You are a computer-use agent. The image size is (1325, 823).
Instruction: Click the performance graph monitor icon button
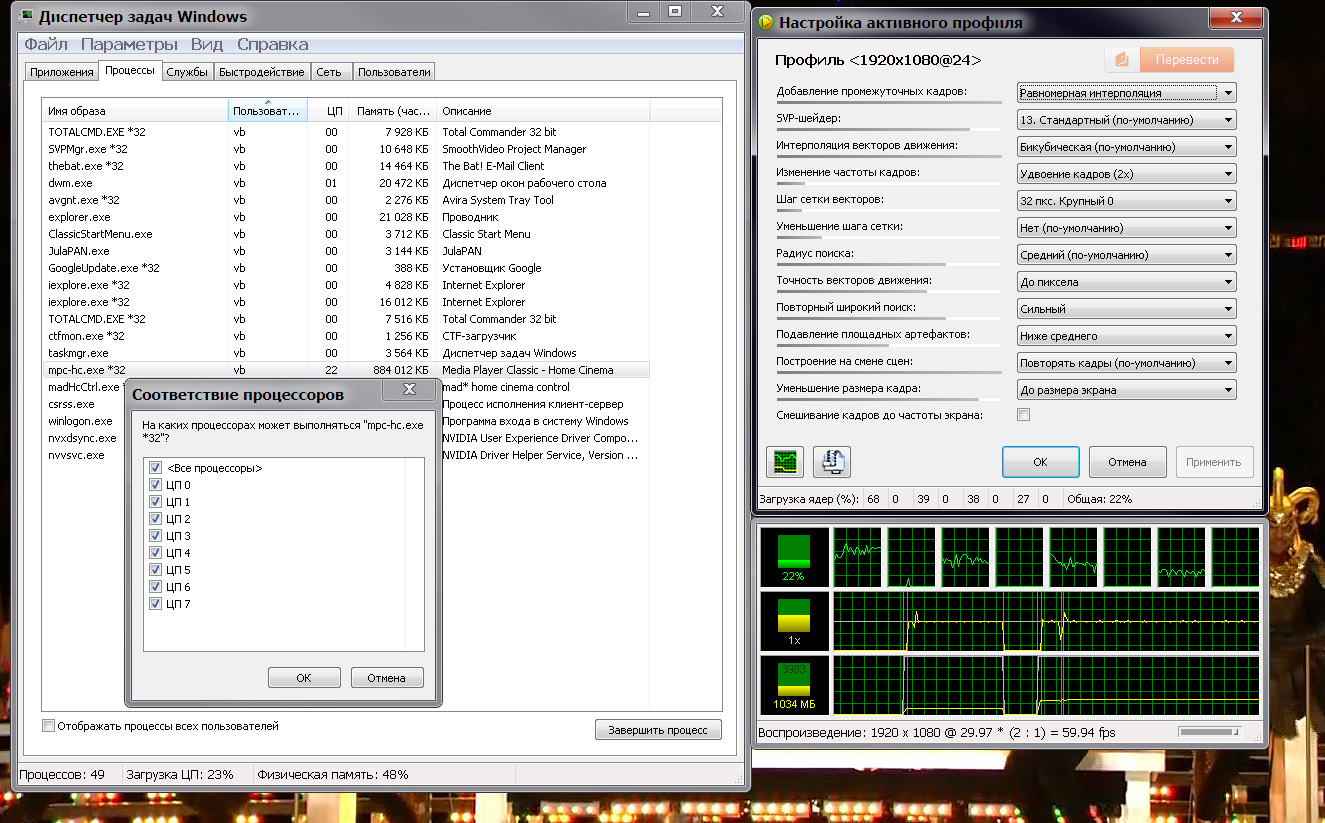pos(785,462)
